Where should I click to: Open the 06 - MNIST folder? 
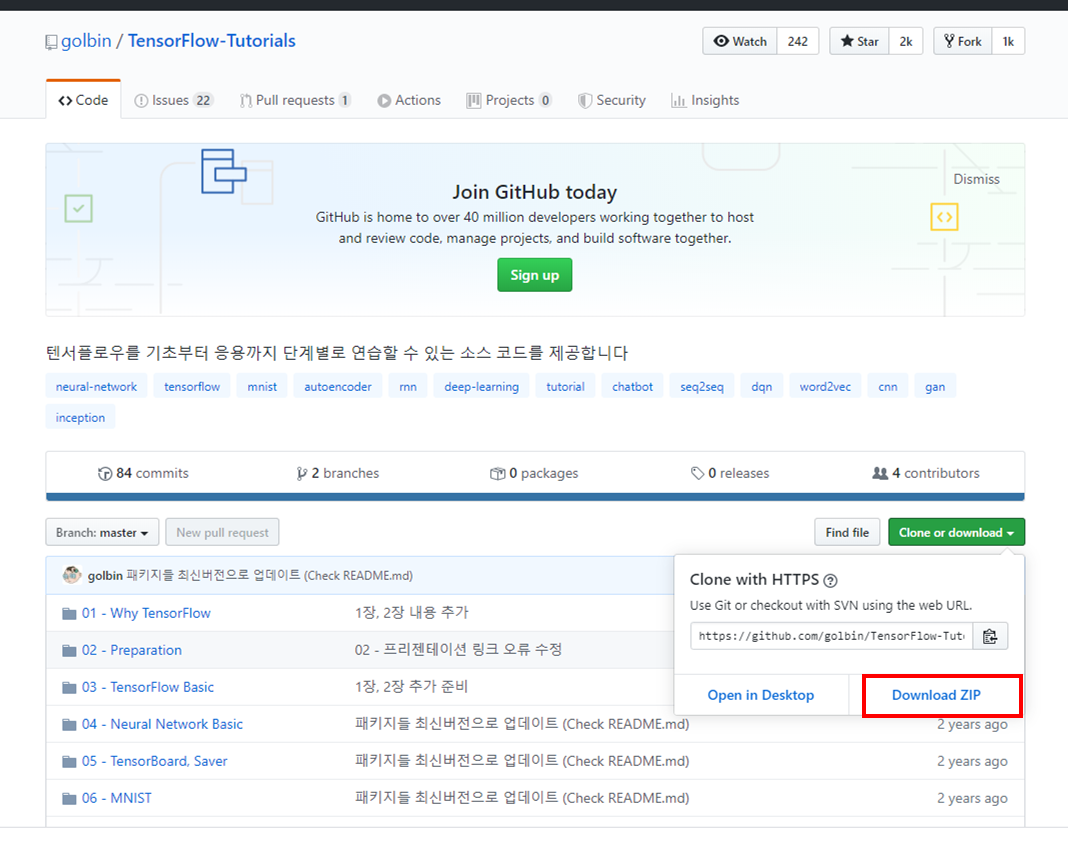[116, 798]
